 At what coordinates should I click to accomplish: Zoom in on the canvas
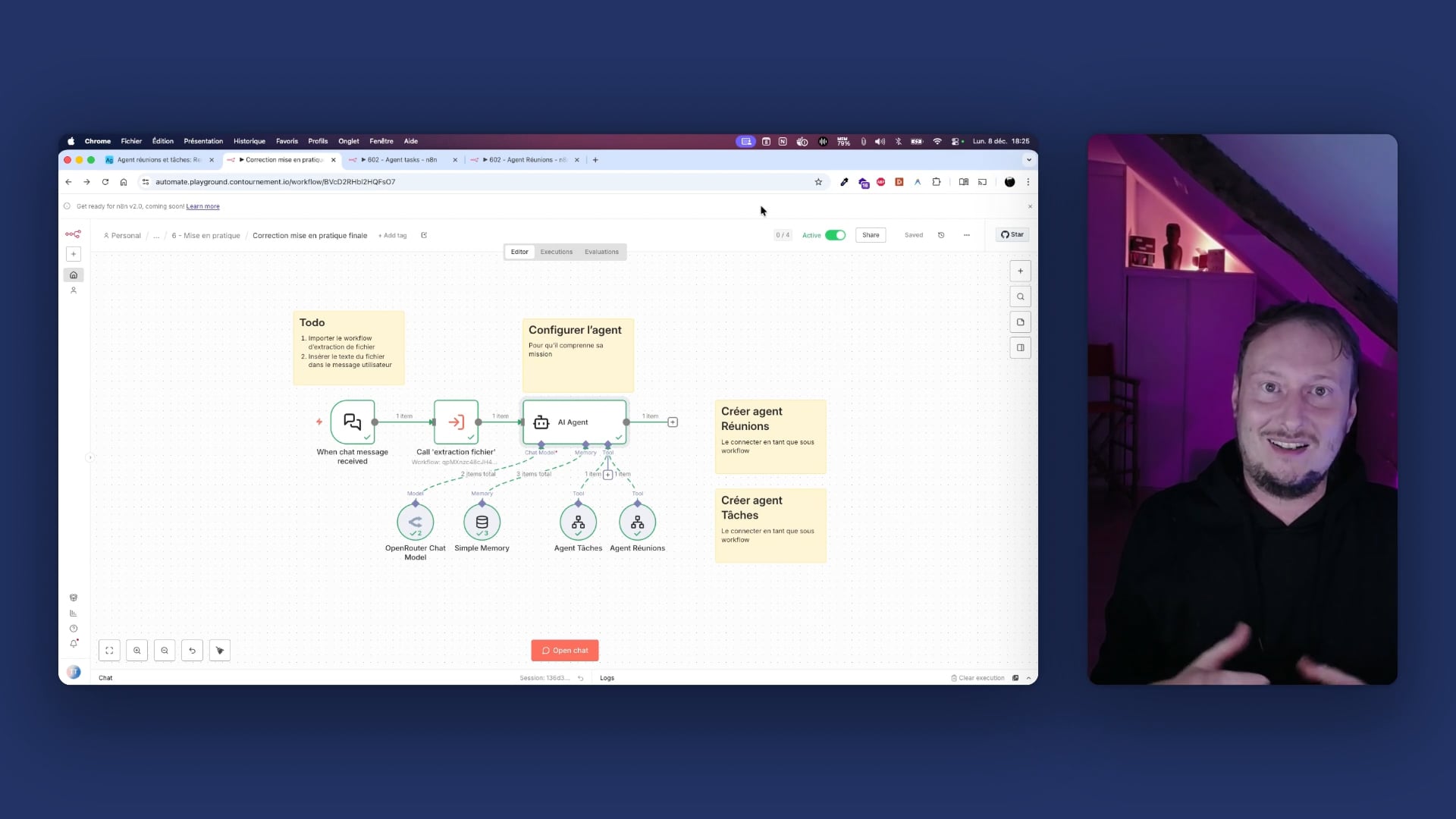pos(136,651)
